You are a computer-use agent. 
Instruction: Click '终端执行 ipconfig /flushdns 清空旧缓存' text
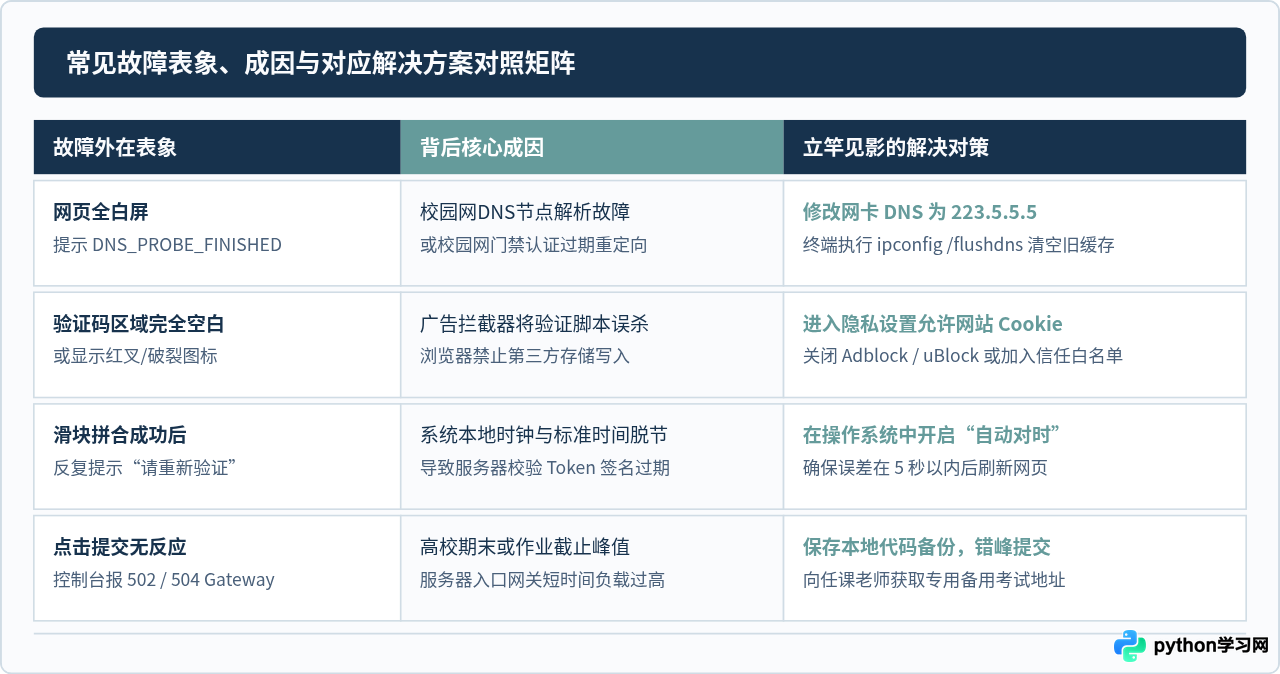point(959,245)
